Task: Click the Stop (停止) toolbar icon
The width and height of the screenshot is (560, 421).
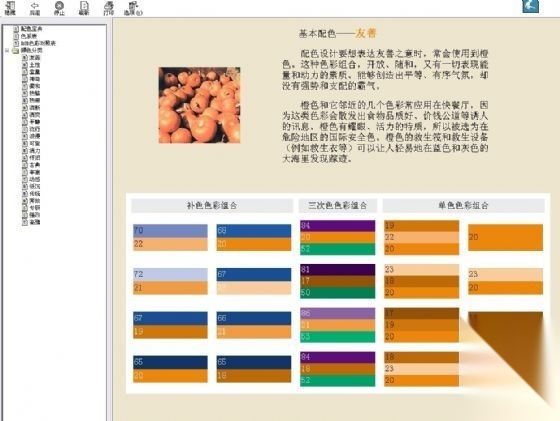Action: pyautogui.click(x=59, y=7)
